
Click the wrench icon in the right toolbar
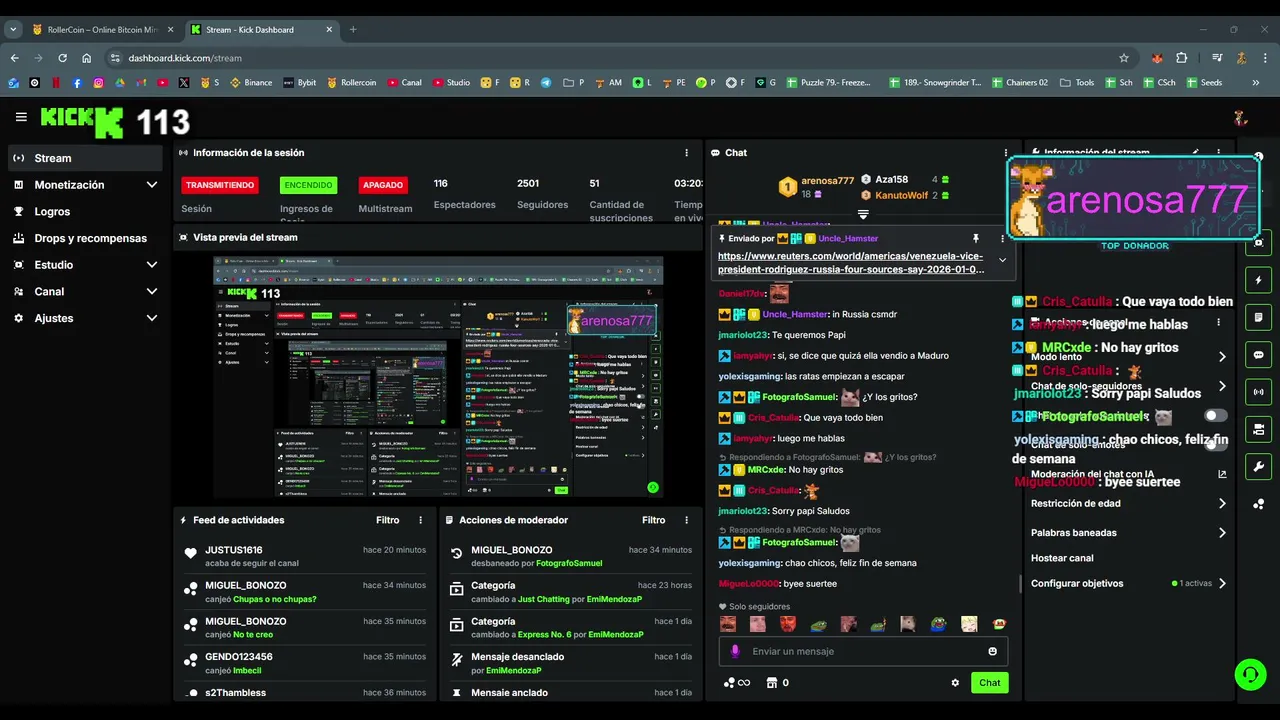tap(1258, 467)
